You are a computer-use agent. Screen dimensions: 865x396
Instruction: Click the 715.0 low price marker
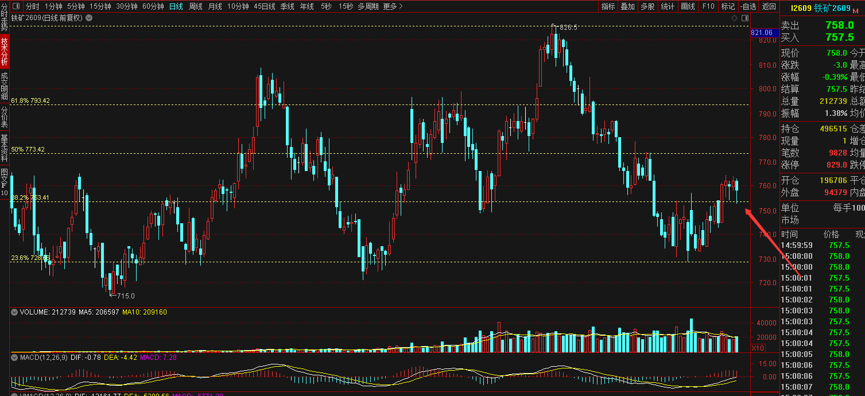click(126, 296)
